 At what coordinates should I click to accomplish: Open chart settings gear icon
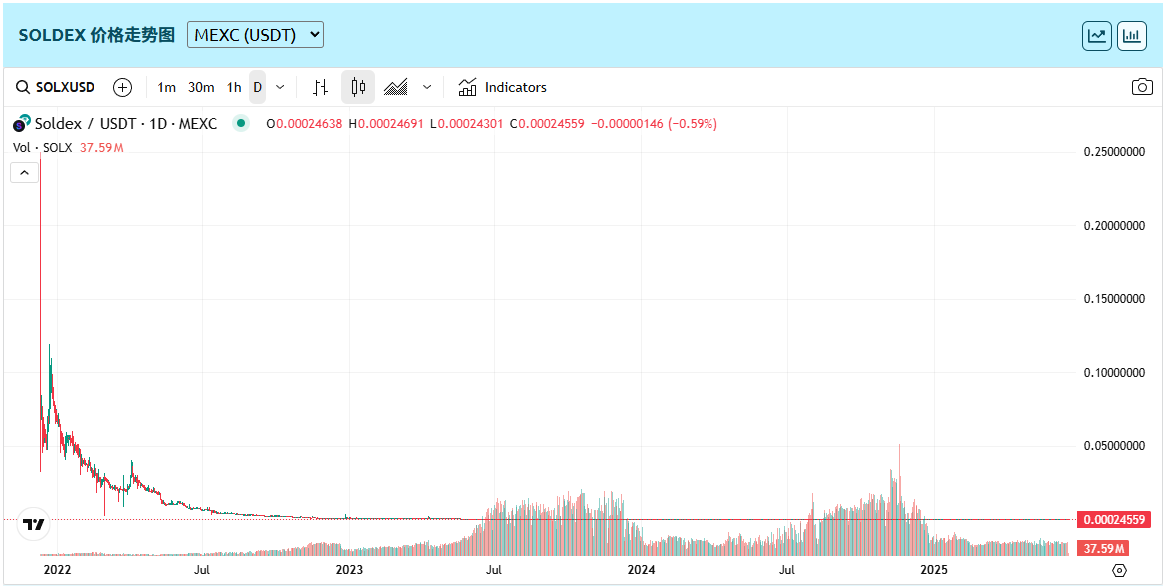coord(1120,570)
